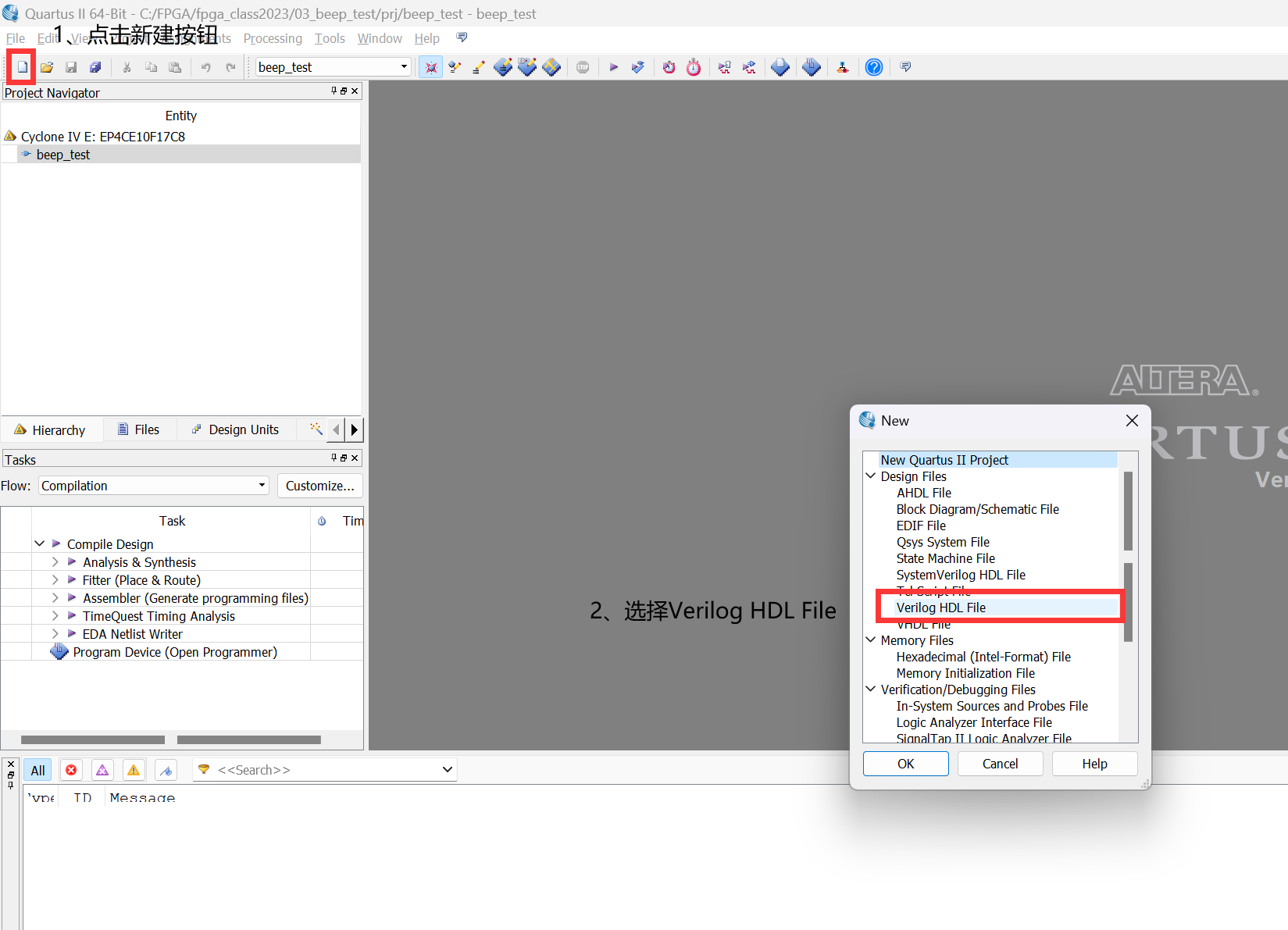
Task: Open the Tools menu
Action: coord(330,38)
